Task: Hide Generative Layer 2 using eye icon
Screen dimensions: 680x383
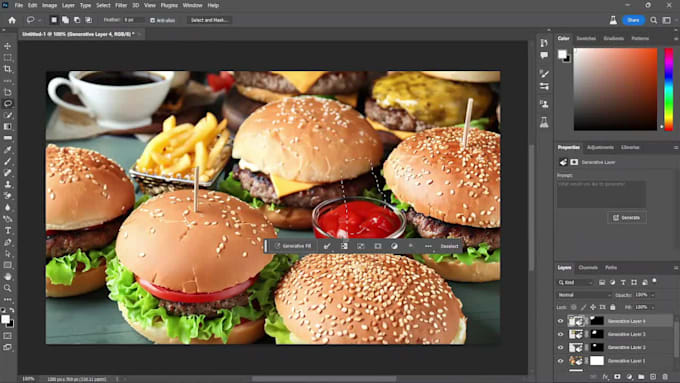Action: tap(560, 347)
